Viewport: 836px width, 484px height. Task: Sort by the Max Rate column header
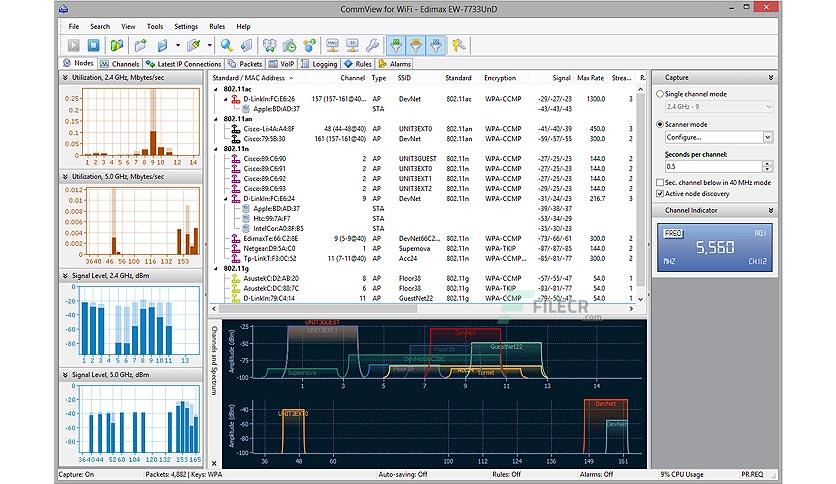click(x=590, y=78)
